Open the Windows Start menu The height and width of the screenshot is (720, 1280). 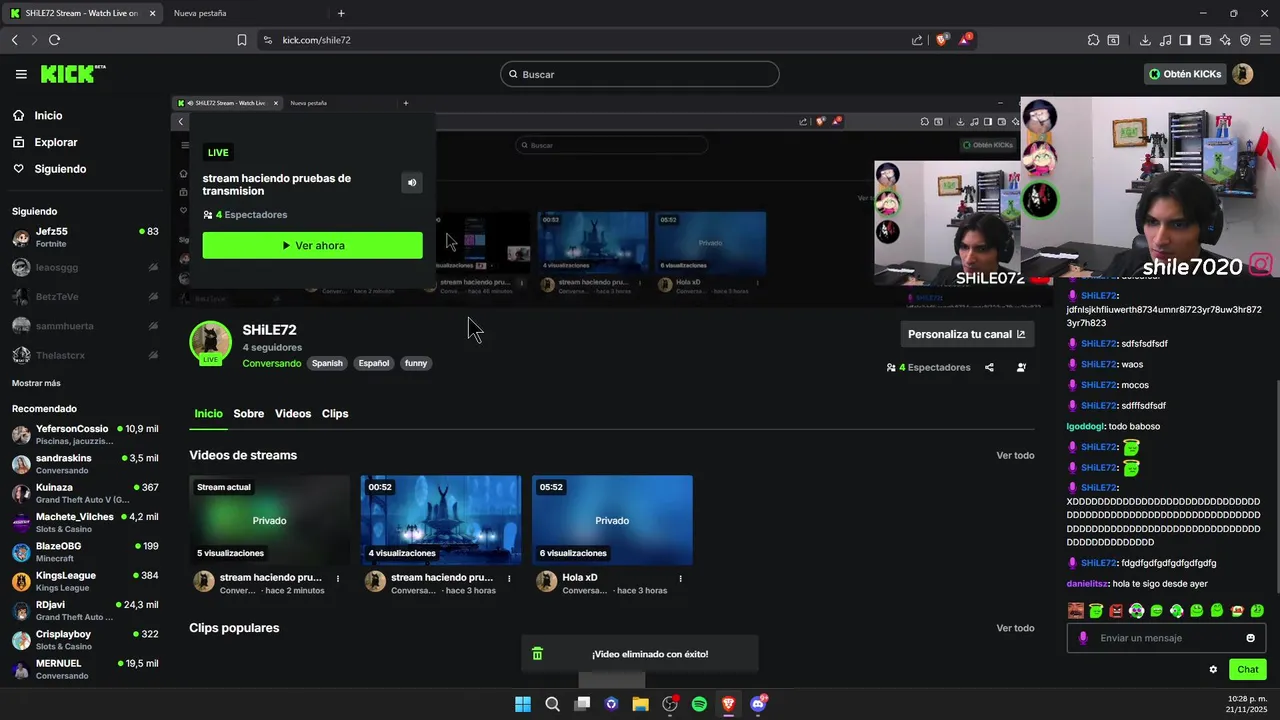(x=523, y=704)
